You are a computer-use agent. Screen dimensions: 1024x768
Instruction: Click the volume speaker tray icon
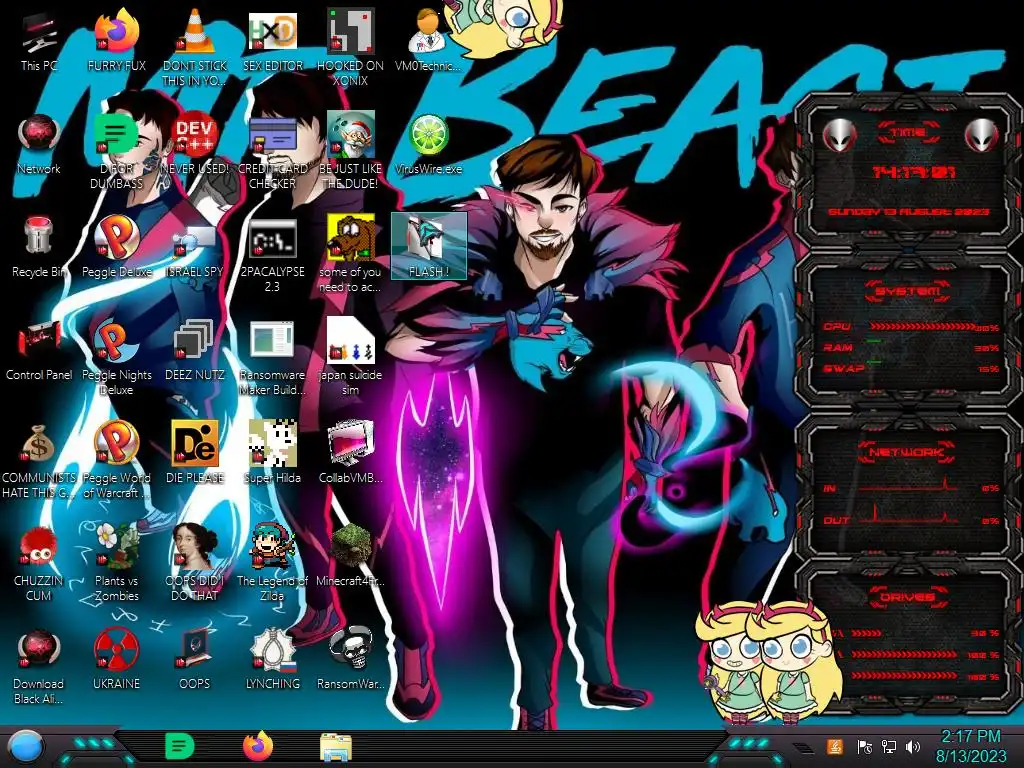(913, 746)
